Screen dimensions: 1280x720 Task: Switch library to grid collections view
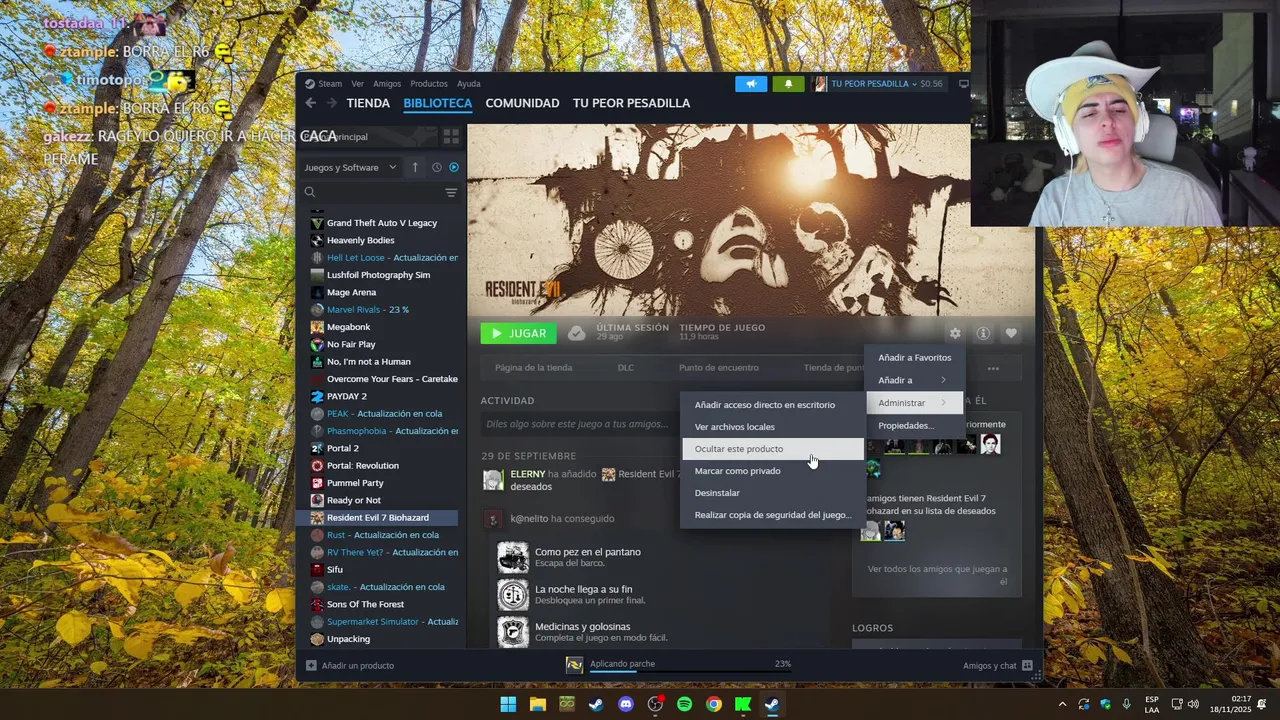coord(451,136)
